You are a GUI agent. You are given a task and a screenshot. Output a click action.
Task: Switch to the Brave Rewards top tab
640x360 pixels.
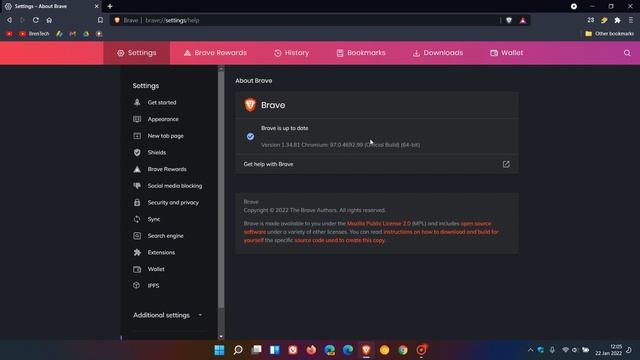(x=215, y=53)
